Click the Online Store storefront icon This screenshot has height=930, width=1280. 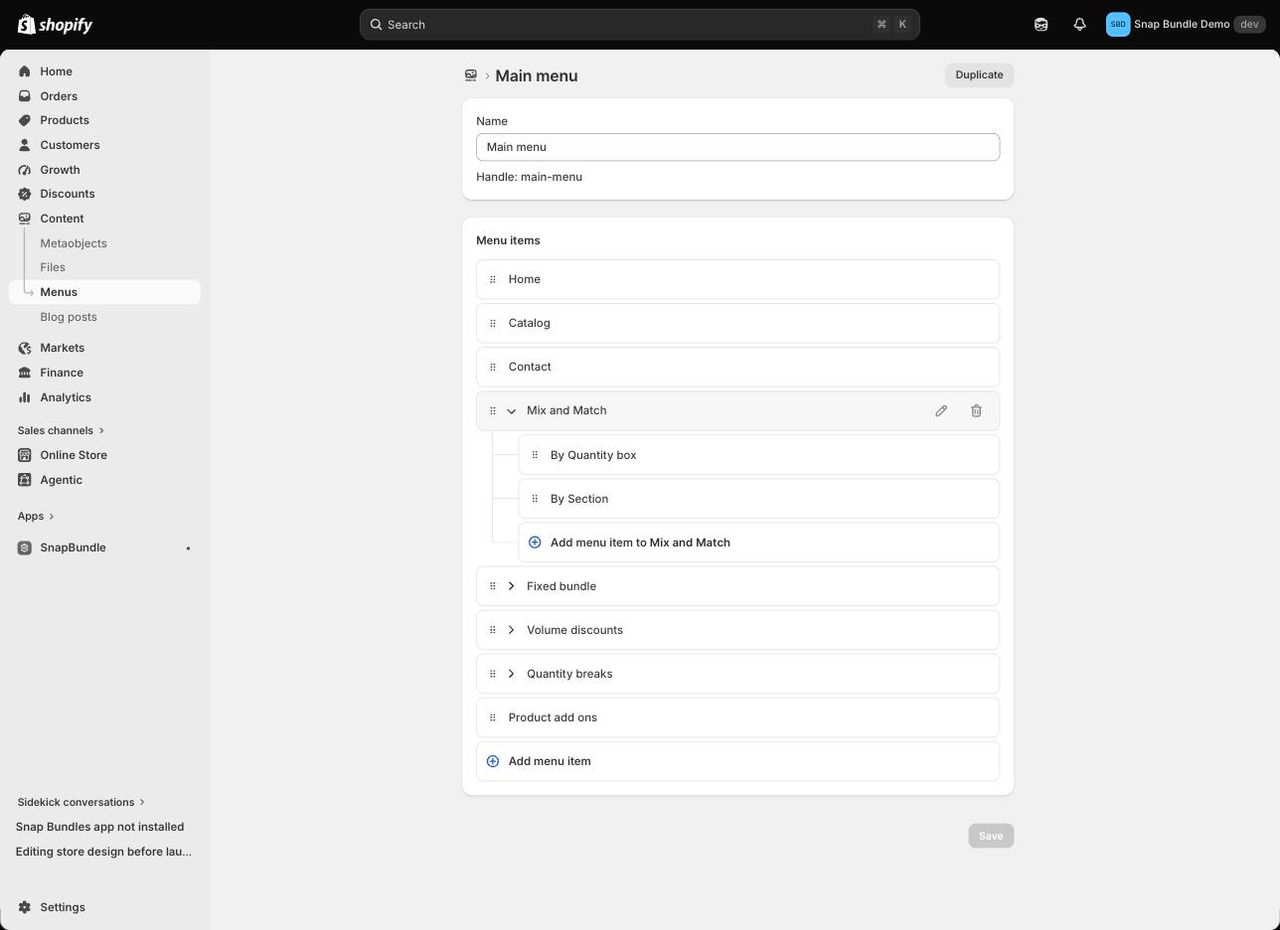coord(25,455)
